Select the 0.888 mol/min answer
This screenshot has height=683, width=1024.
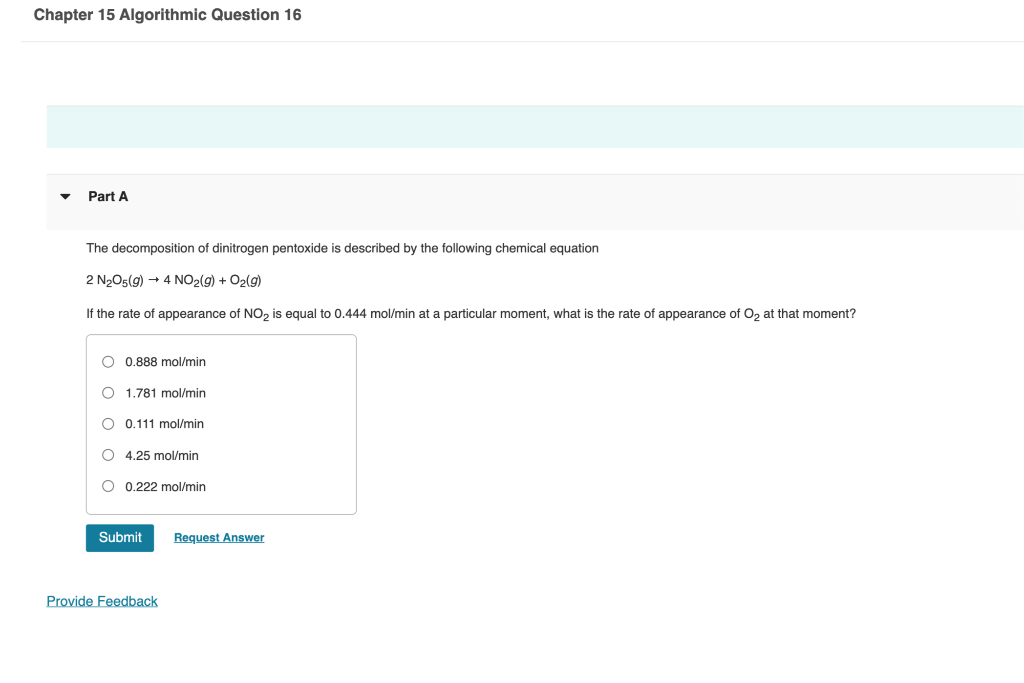coord(107,362)
